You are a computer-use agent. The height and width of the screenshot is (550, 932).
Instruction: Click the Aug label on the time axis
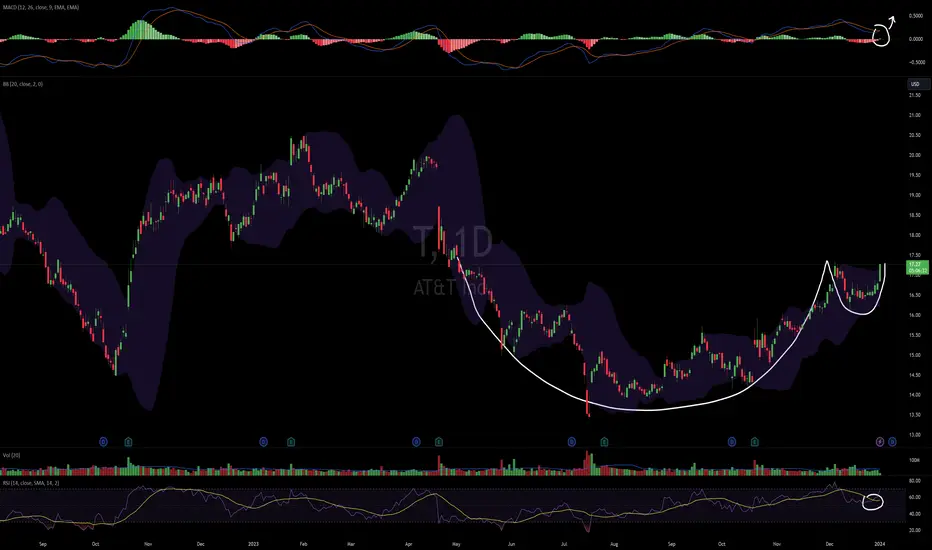point(614,544)
